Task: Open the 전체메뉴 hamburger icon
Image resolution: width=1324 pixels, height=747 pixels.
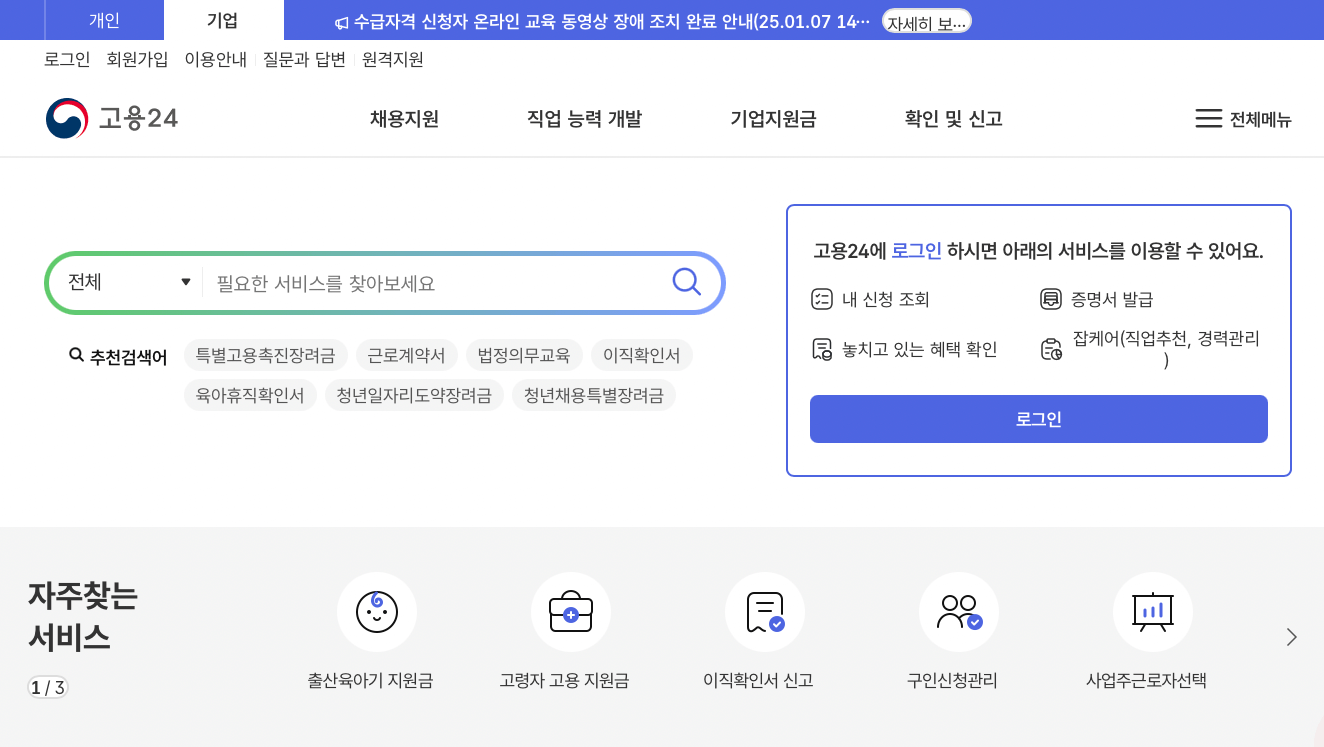Action: [1208, 118]
